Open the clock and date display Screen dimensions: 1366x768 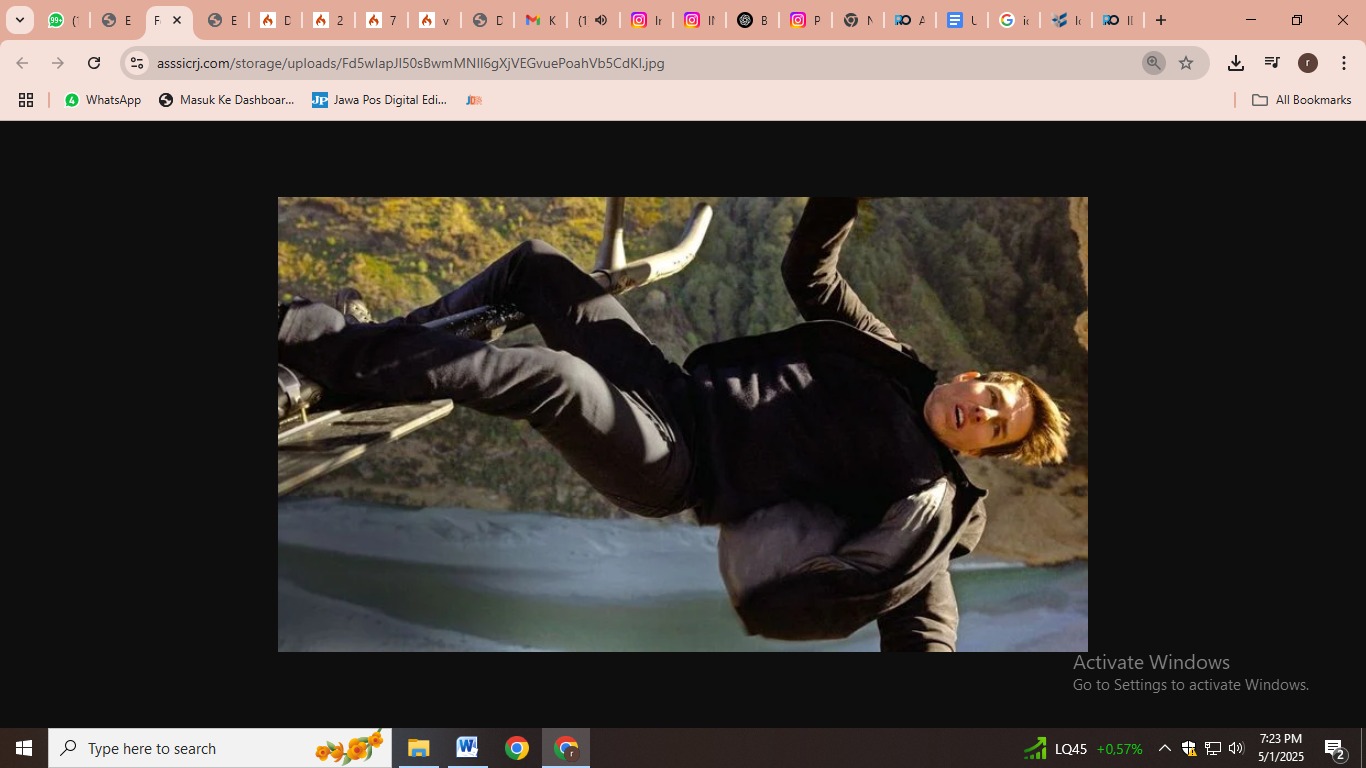pos(1280,748)
